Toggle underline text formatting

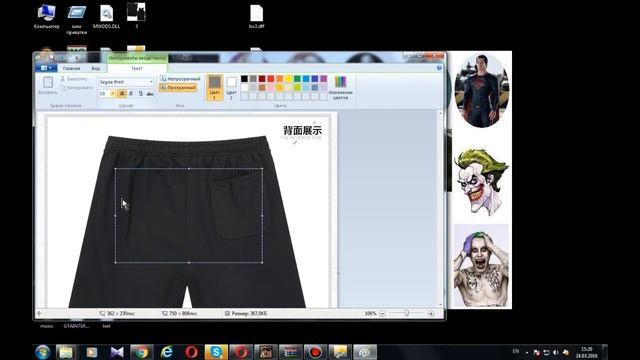pos(140,93)
